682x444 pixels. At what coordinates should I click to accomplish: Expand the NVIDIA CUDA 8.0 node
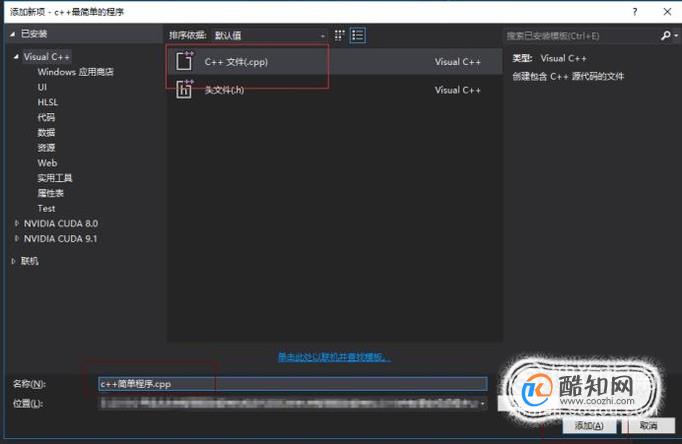[x=17, y=223]
